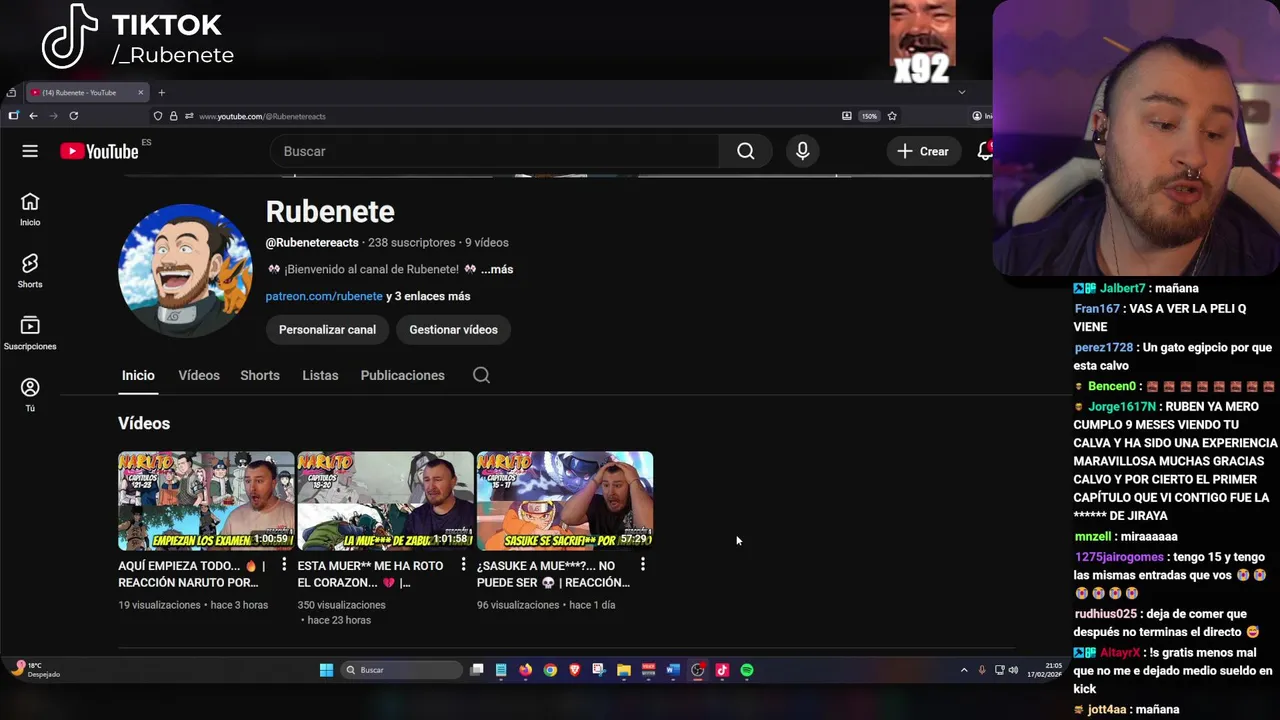1280x720 pixels.
Task: Go back with the browser back arrow
Action: 33,116
